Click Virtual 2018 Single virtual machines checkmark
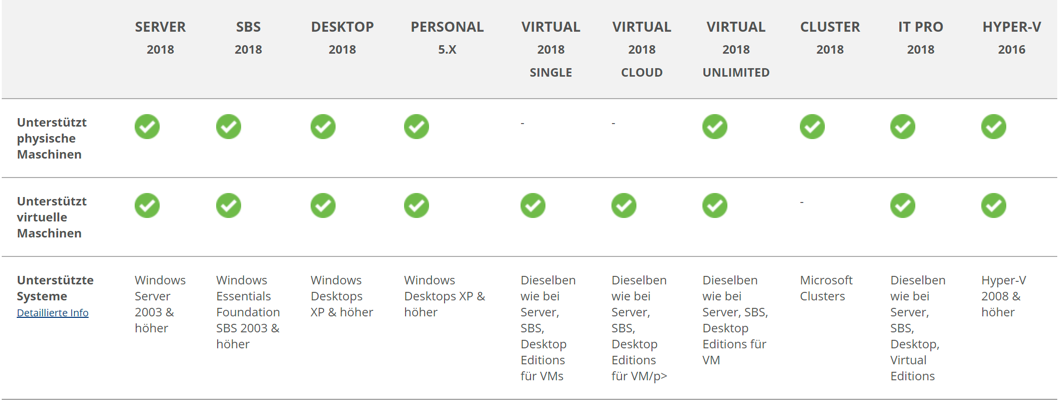Screen dimensions: 1059x400 533,205
